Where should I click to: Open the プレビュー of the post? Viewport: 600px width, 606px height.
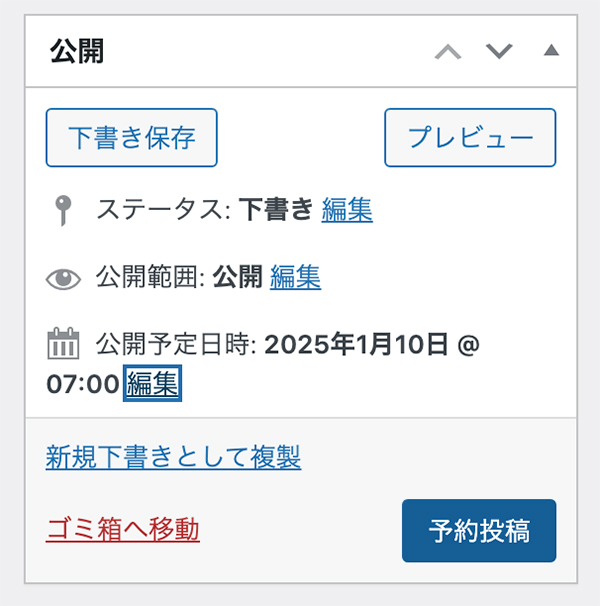470,138
